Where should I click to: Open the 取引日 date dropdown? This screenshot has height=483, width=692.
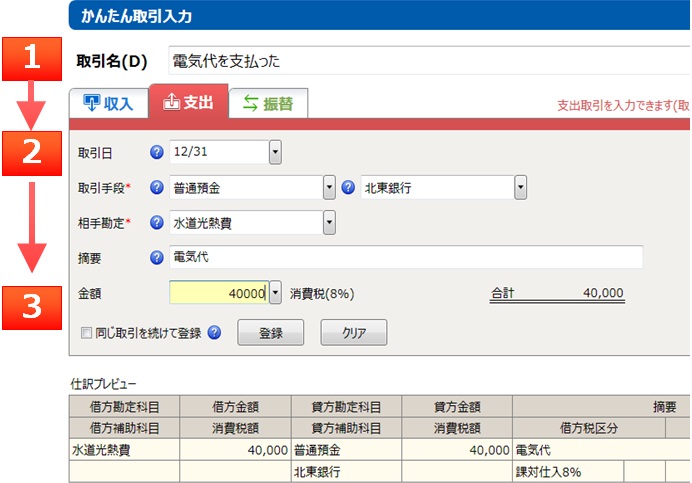tap(275, 153)
